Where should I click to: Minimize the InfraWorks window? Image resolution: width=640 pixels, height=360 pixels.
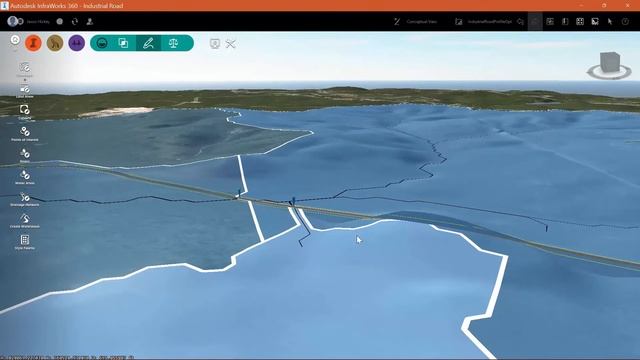(x=581, y=5)
